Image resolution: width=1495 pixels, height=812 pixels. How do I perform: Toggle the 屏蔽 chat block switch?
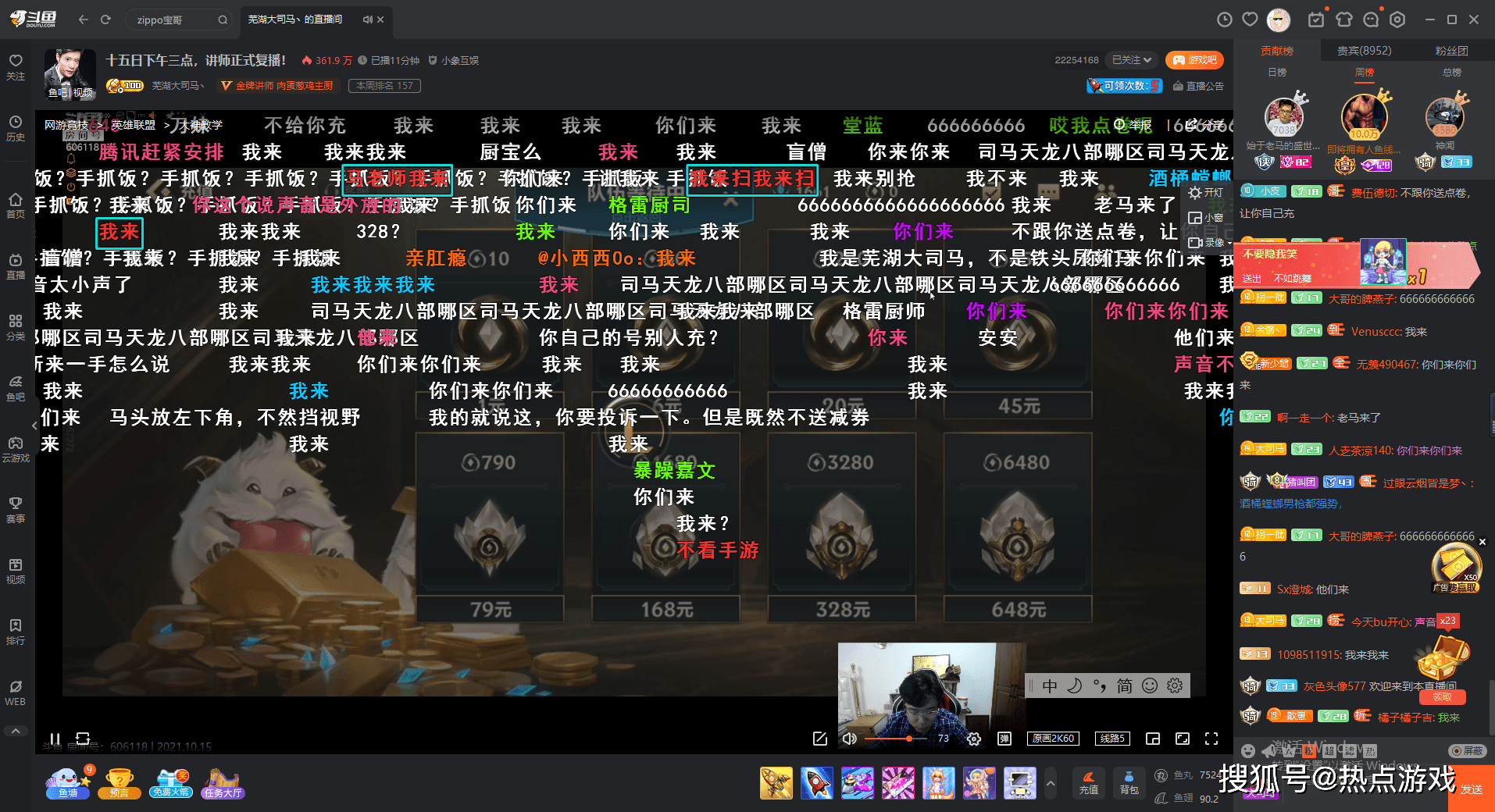point(1467,750)
